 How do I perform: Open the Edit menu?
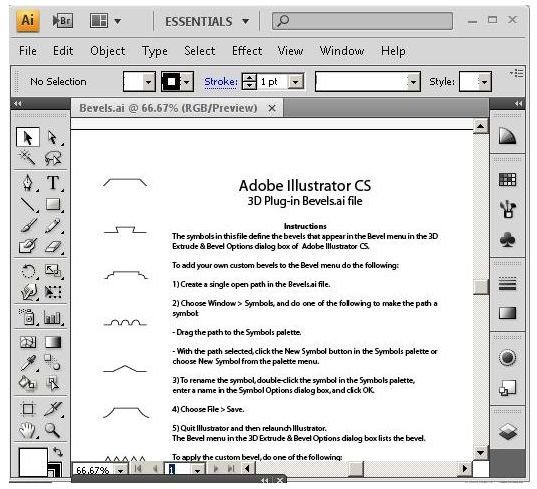(63, 51)
